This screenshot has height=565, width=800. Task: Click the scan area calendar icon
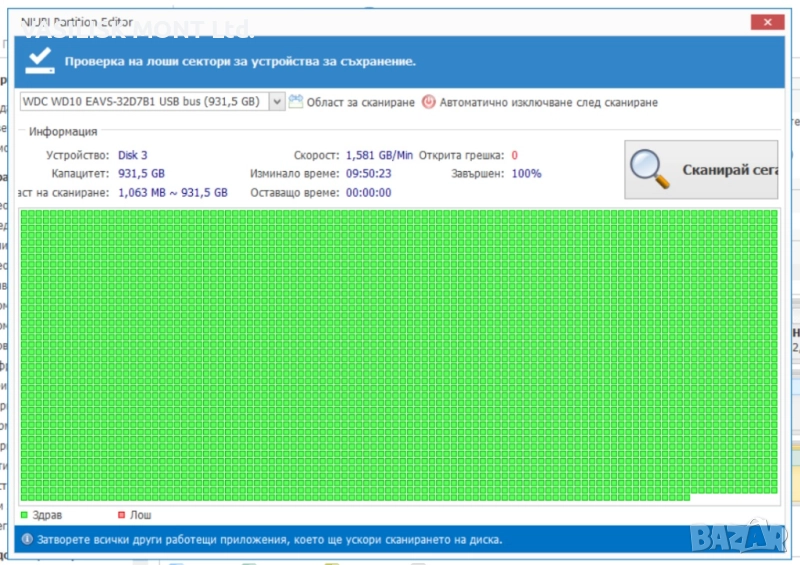pos(295,101)
